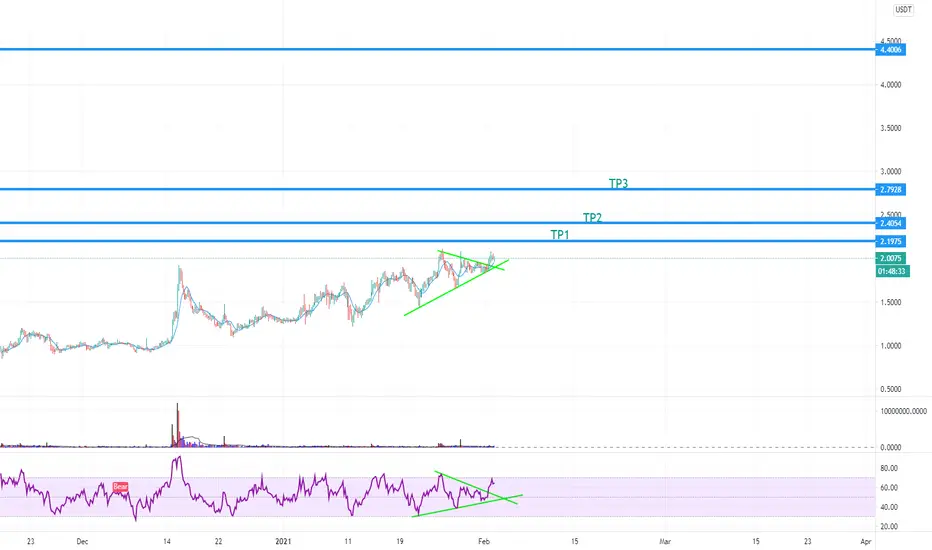Select the 2.4054 price label on axis

[x=890, y=224]
